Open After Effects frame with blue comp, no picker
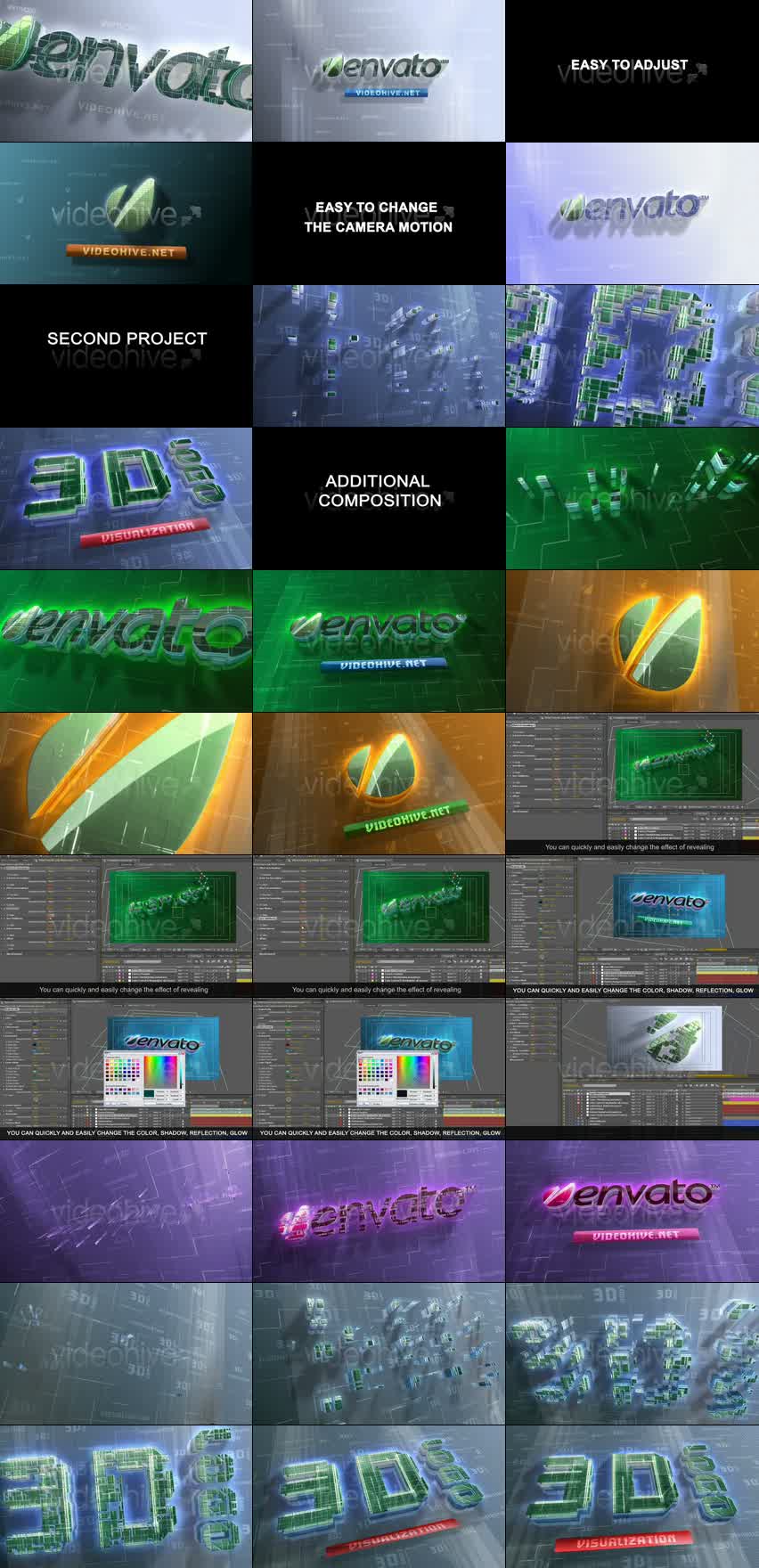The image size is (759, 1568). (x=632, y=927)
